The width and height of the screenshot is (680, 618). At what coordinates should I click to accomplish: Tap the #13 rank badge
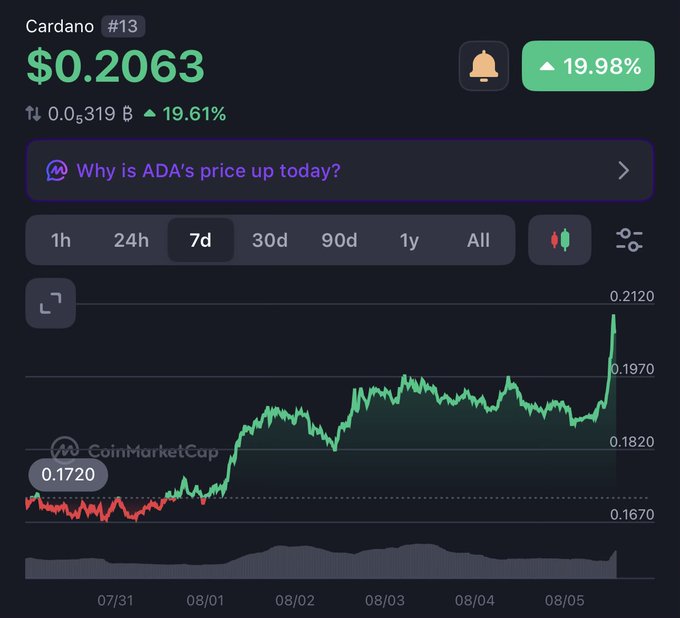[x=123, y=26]
